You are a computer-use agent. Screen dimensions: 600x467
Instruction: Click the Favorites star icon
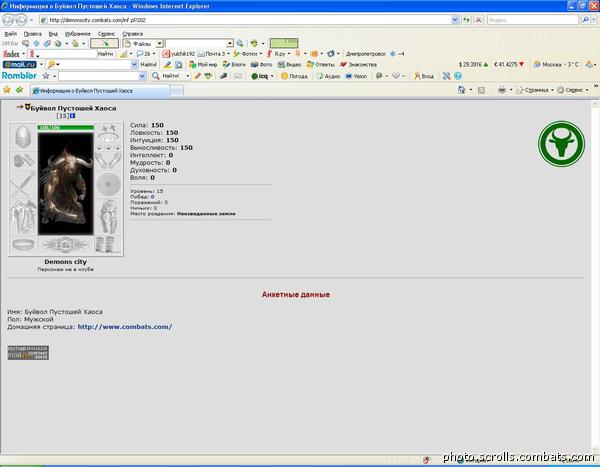tap(7, 90)
